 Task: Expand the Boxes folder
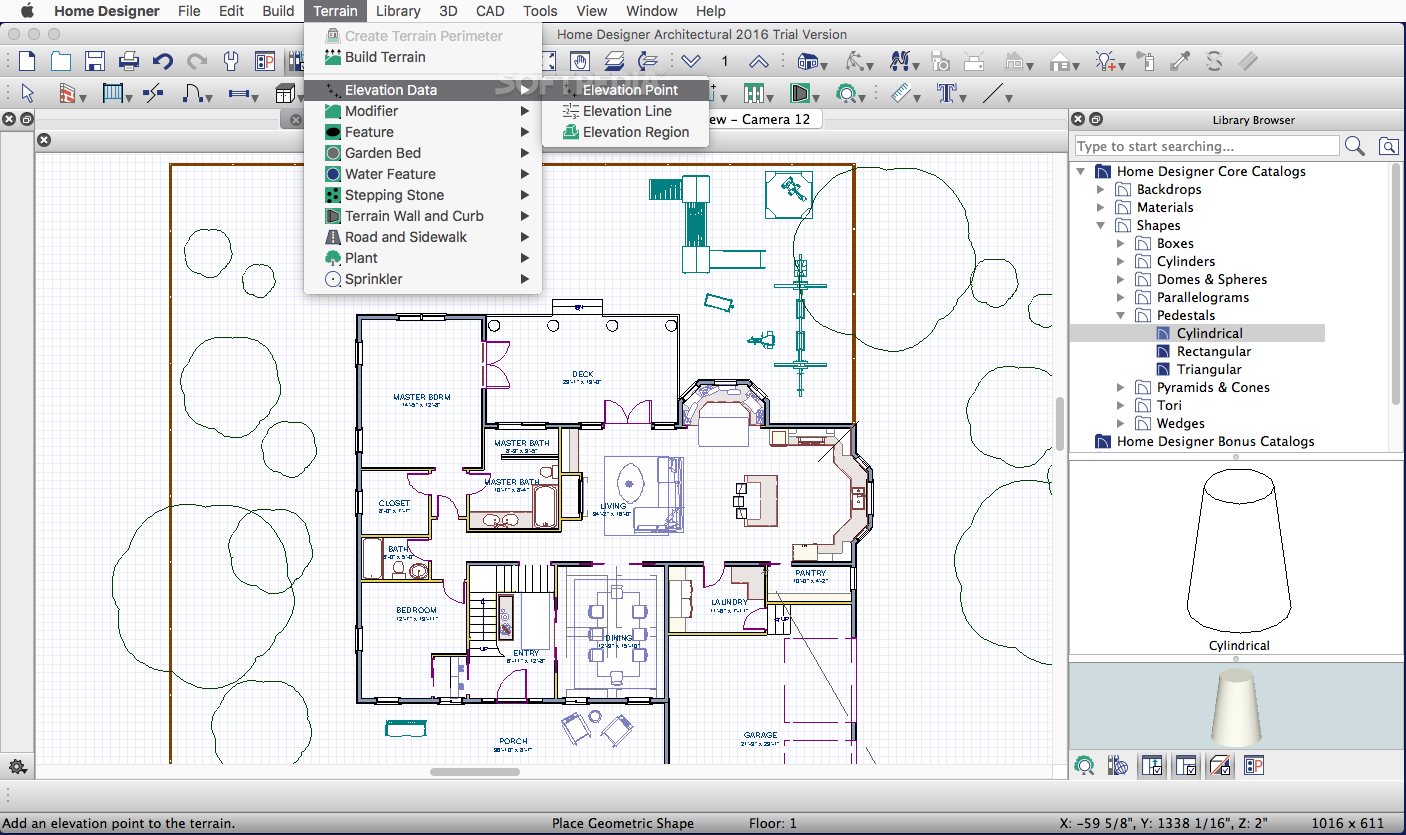(x=1121, y=243)
